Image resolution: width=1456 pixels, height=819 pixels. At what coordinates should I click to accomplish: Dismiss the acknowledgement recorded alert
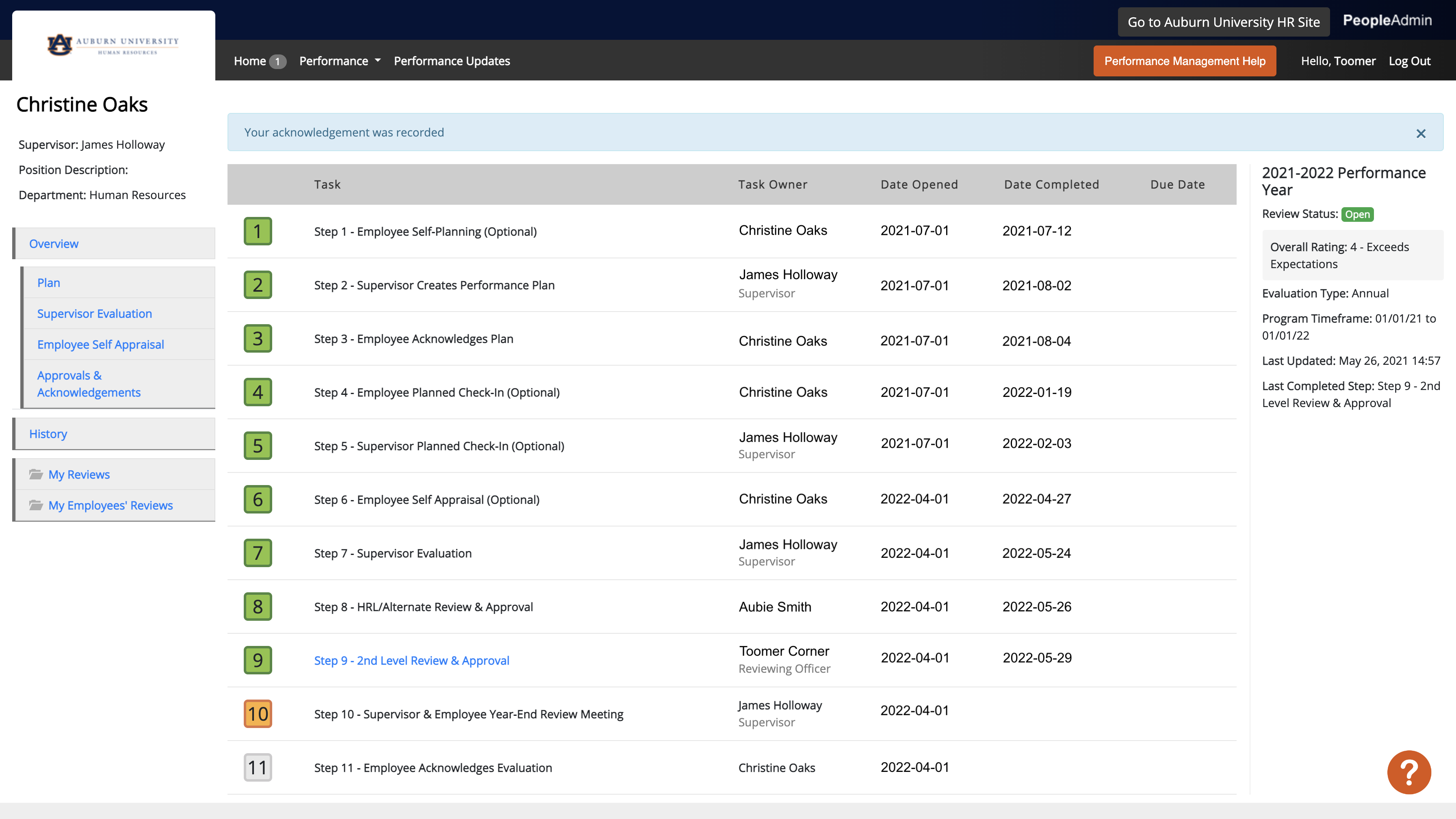(x=1421, y=133)
